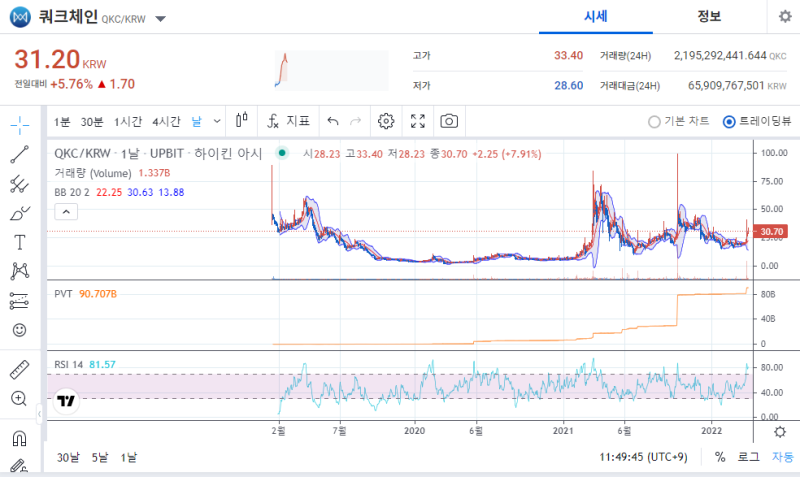
Task: Expand the QKC/KRW market selector arrow
Action: point(160,19)
